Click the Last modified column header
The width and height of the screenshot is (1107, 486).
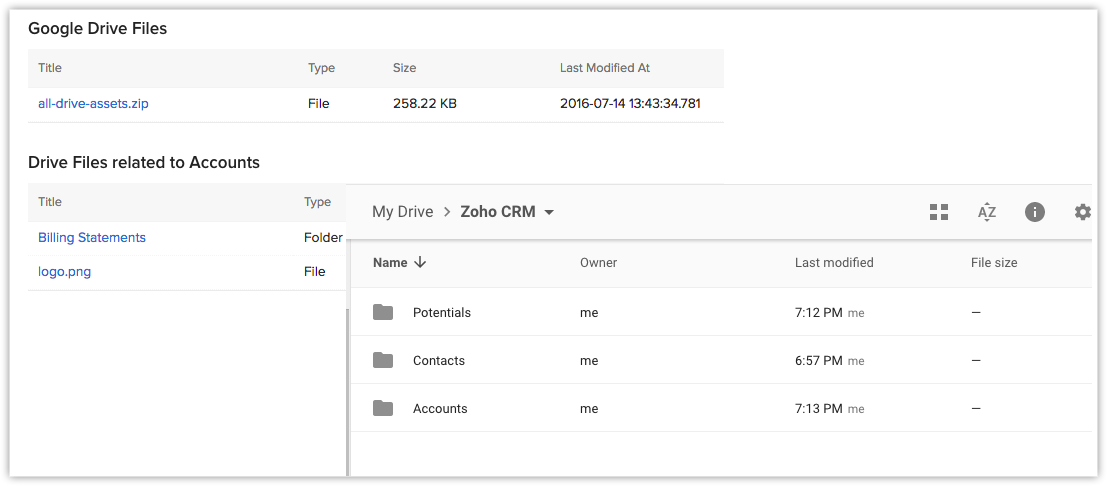(834, 263)
